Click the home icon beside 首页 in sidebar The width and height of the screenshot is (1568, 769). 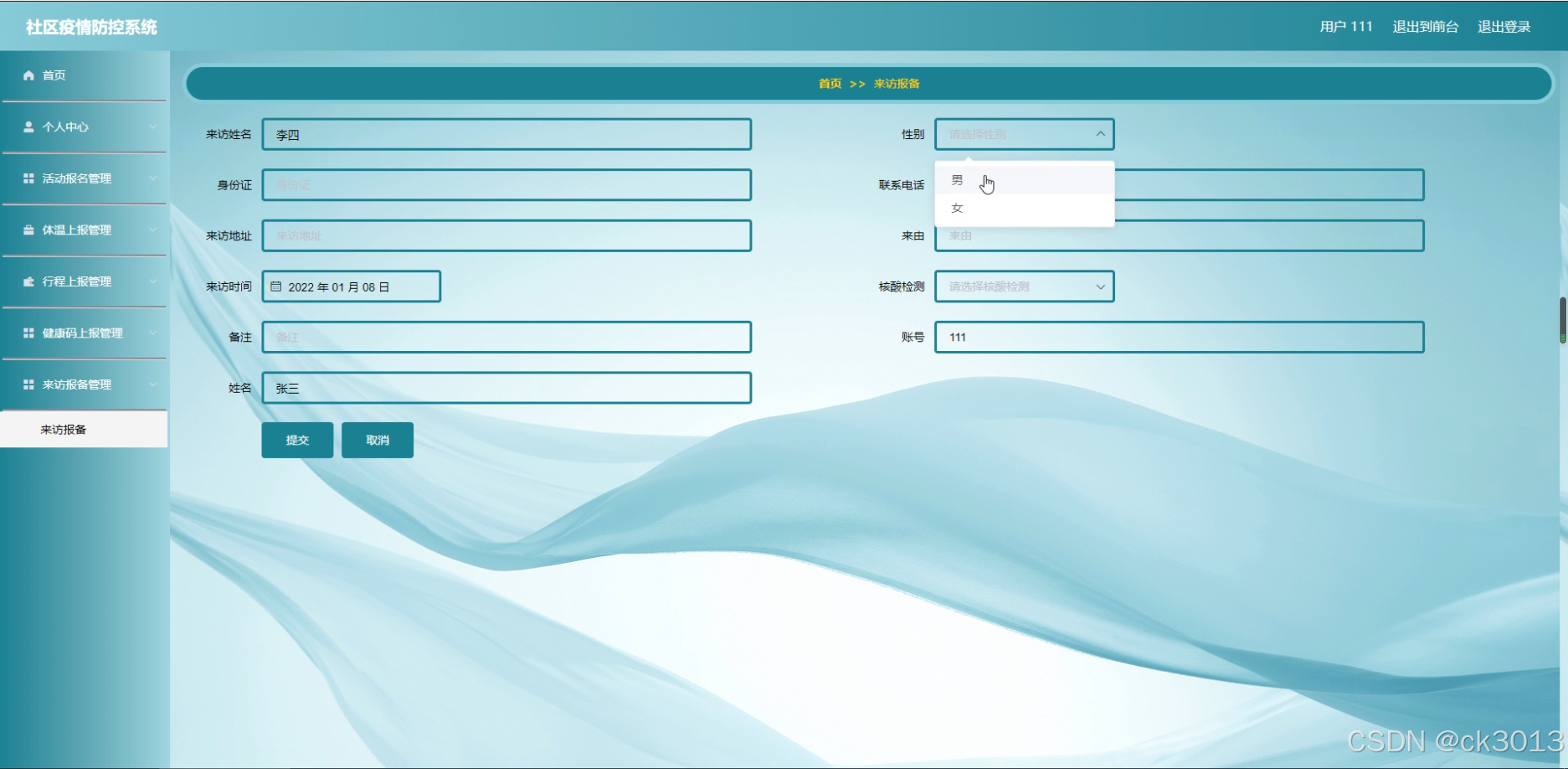tap(28, 75)
